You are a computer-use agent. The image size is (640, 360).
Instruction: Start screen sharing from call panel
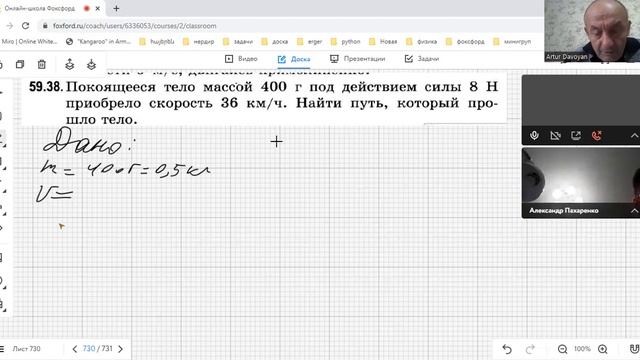click(x=576, y=136)
